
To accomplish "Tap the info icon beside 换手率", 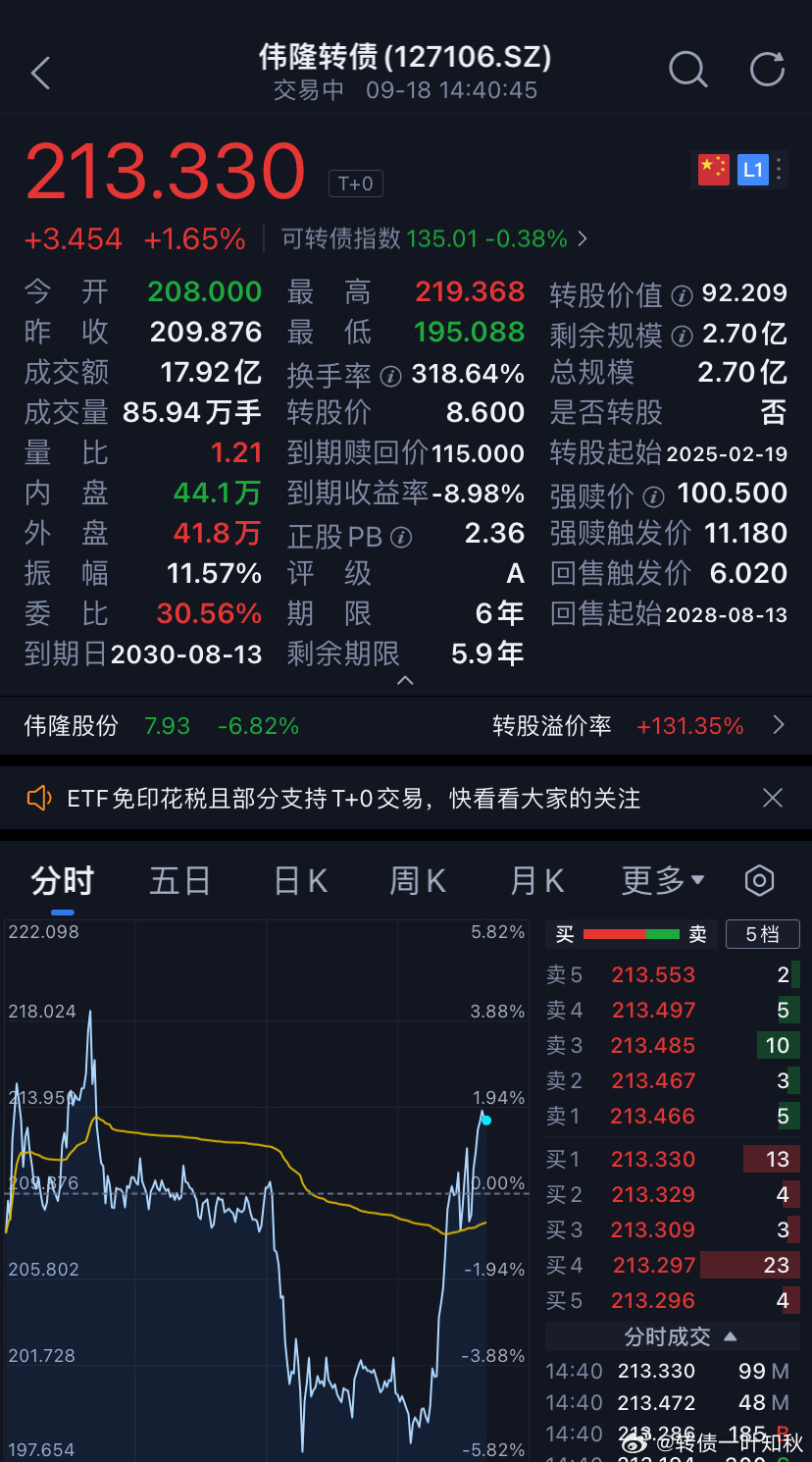I will 390,376.
